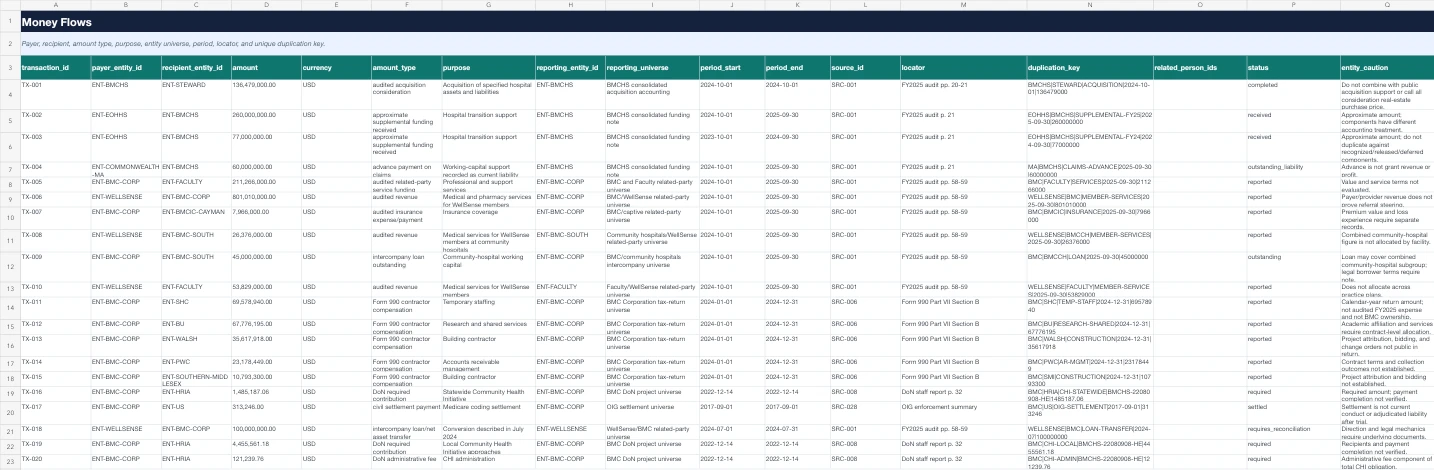Click the CHI administration purpose cell

click(x=487, y=460)
